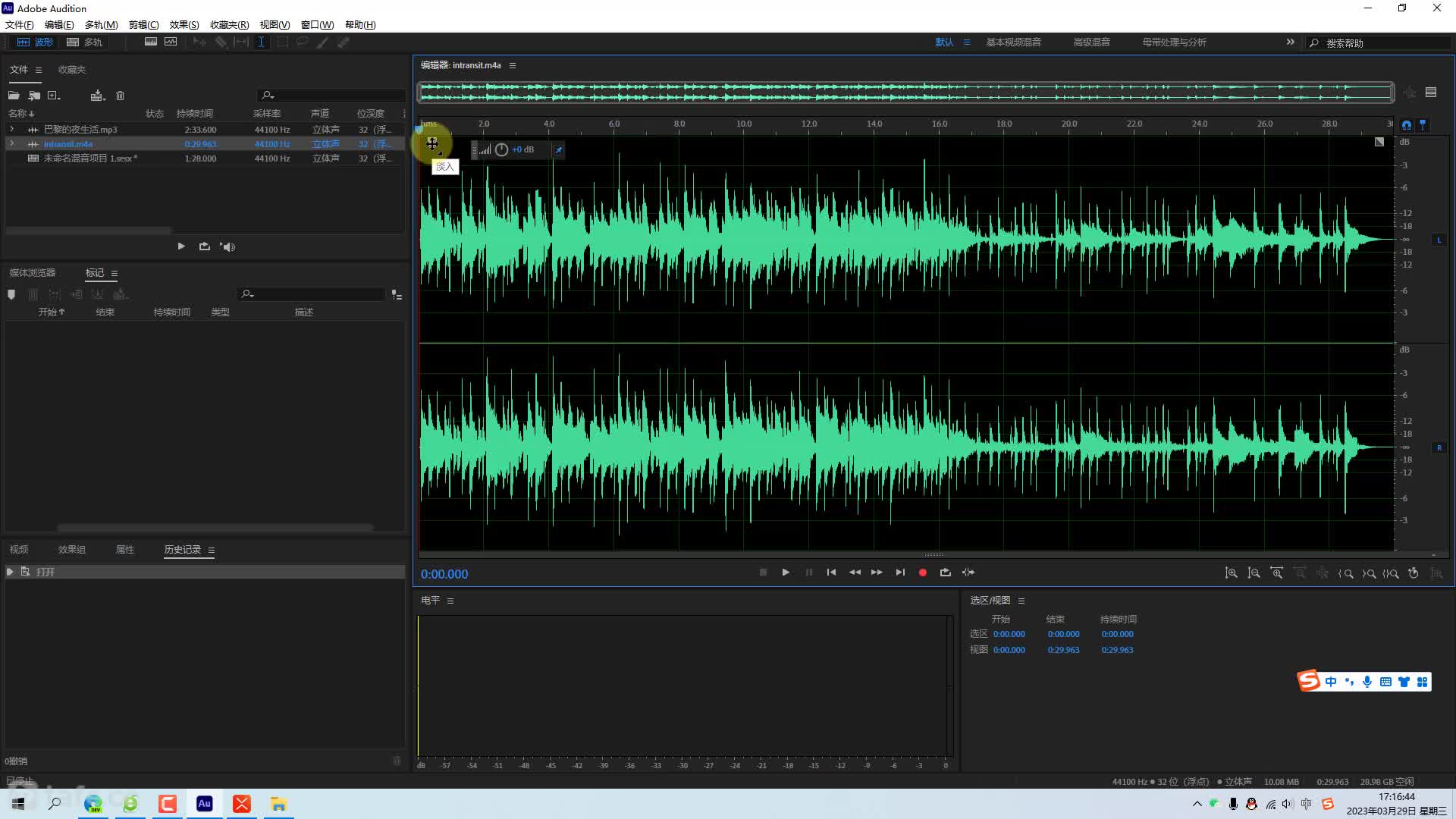
Task: Add a cue marker icon
Action: click(x=11, y=294)
